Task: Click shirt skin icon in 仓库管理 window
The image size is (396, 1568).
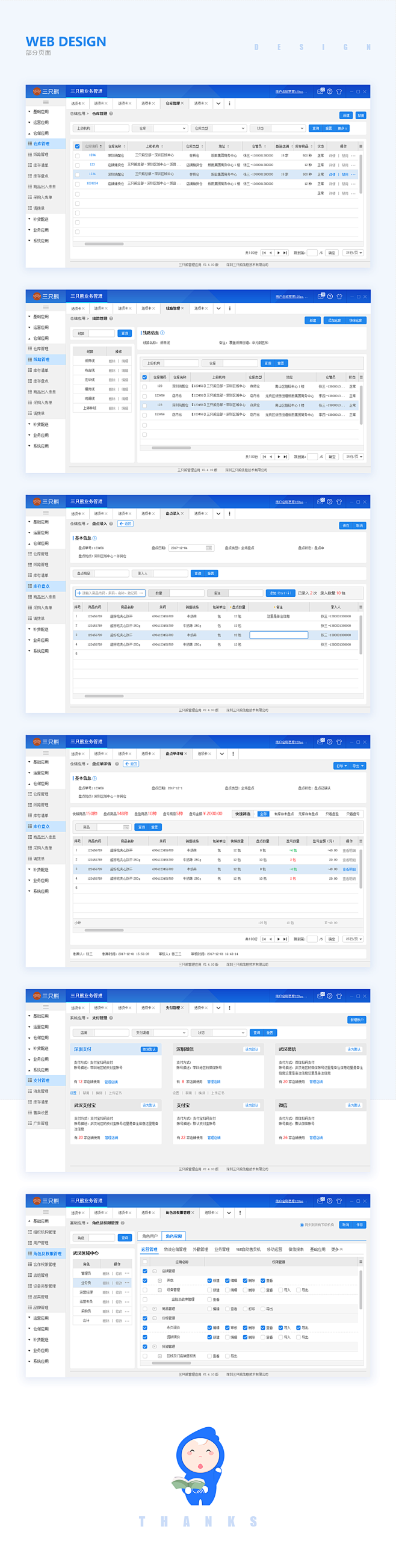Action: 339,91
